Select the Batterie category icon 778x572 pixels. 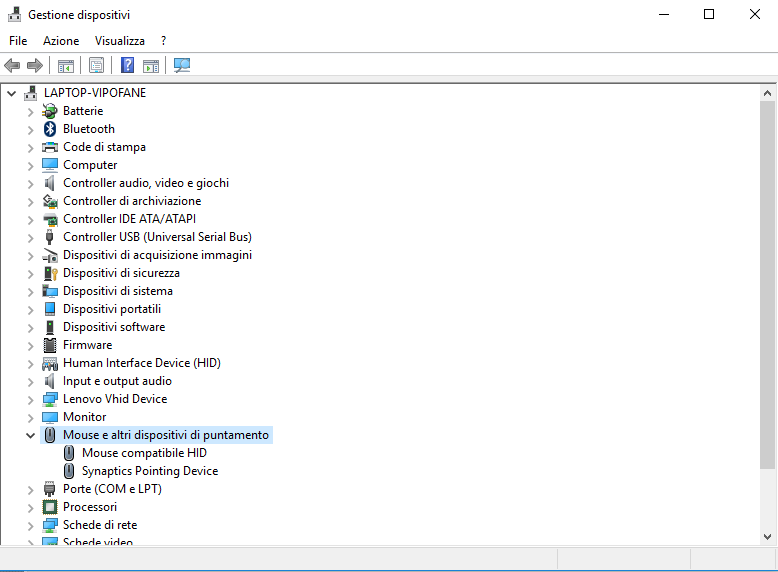point(50,111)
